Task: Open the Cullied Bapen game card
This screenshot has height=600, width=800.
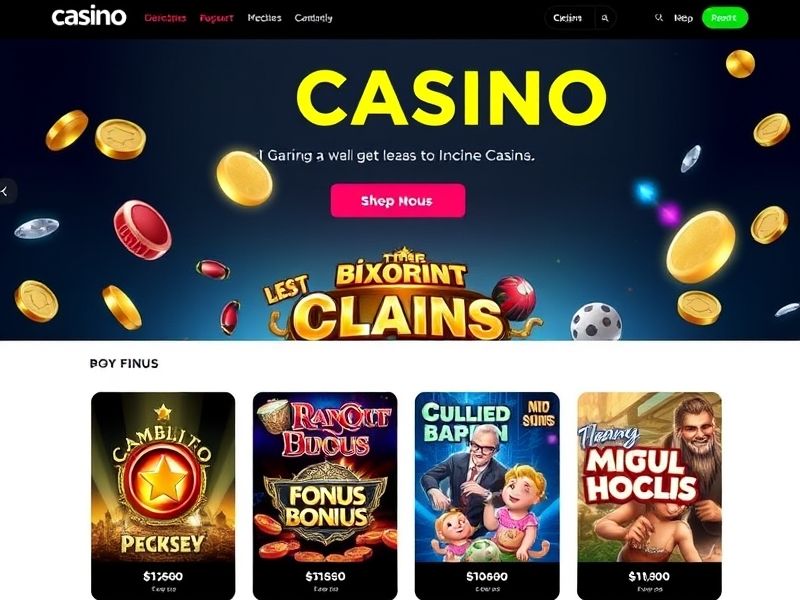Action: pyautogui.click(x=487, y=495)
